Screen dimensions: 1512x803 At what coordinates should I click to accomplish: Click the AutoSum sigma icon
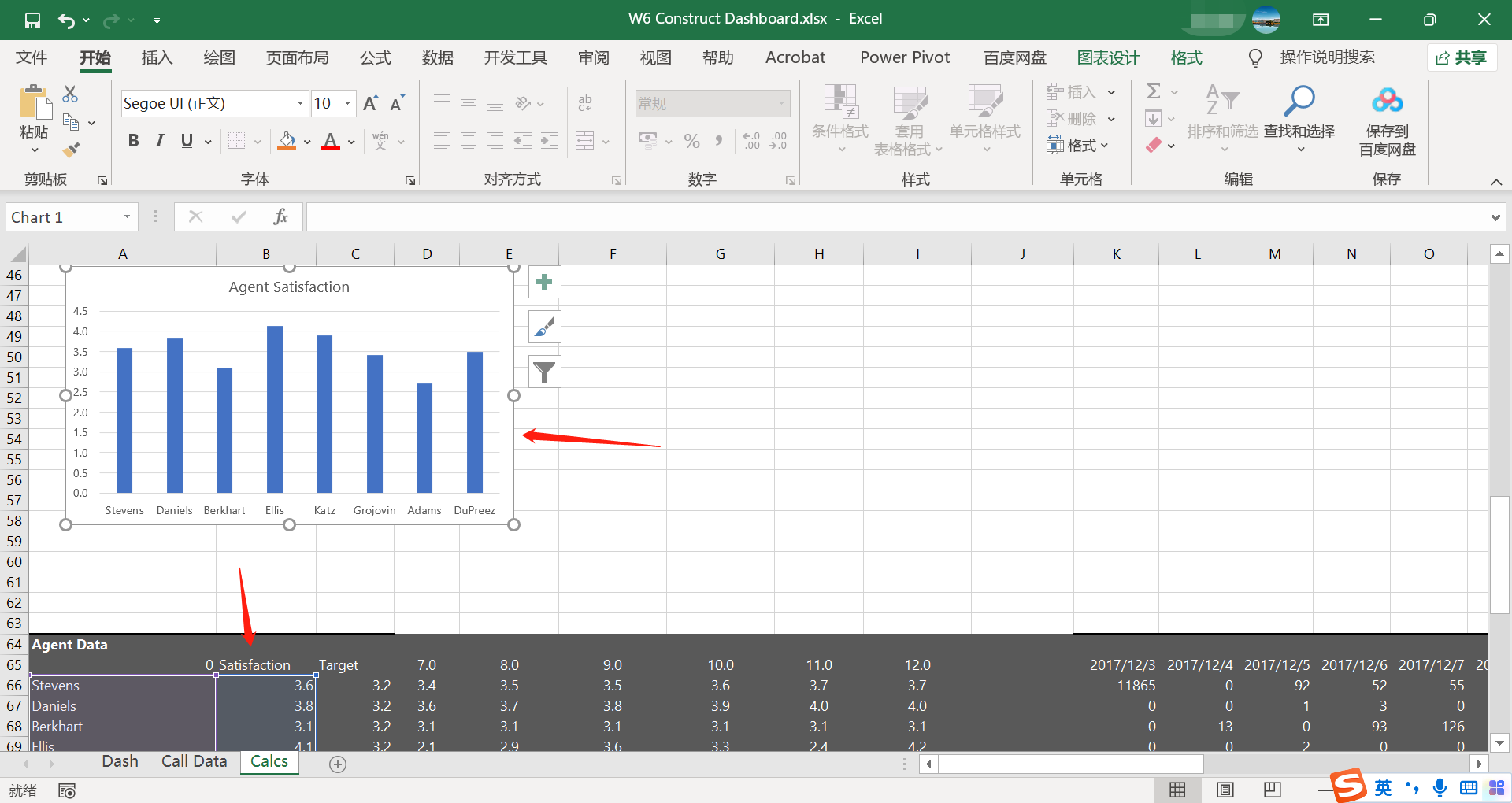pyautogui.click(x=1153, y=92)
